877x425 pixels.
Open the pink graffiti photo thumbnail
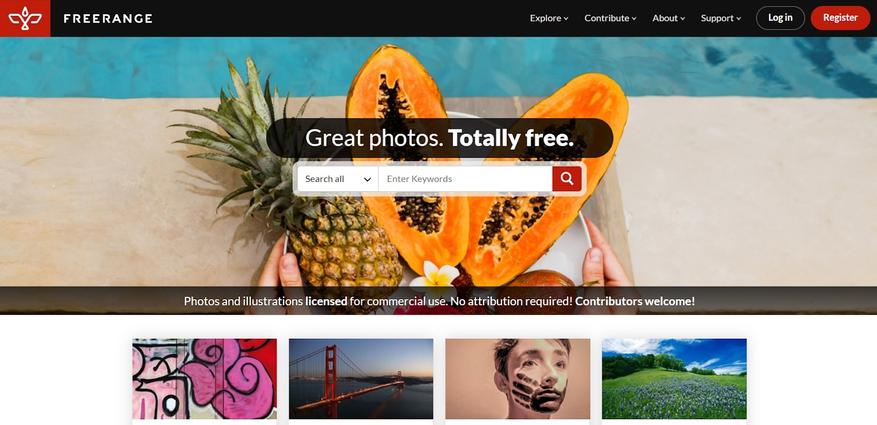(x=205, y=379)
